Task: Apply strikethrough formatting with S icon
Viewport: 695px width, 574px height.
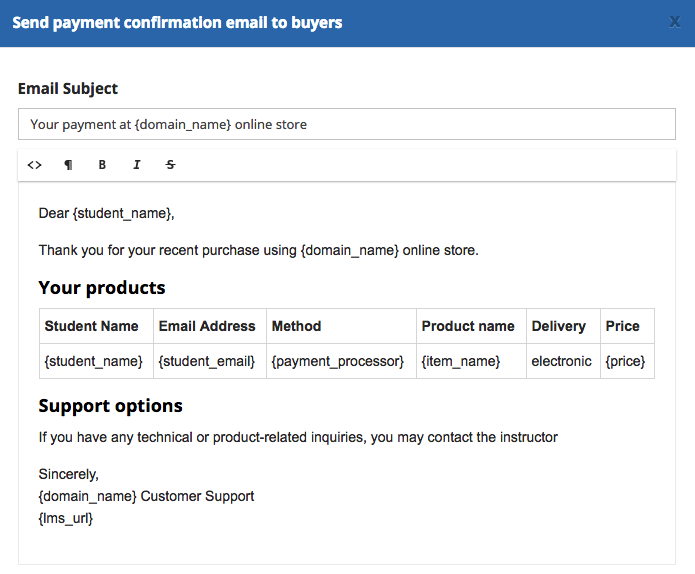Action: coord(170,165)
